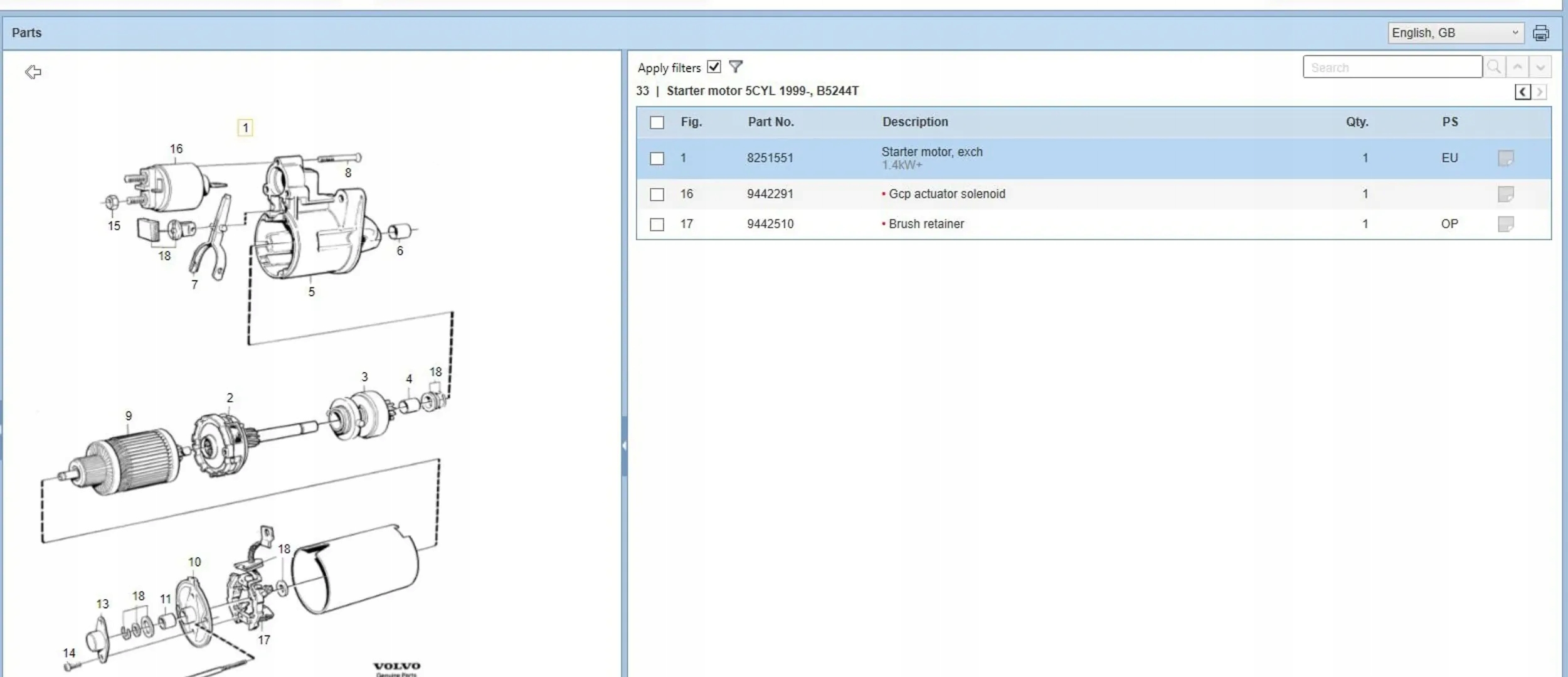The width and height of the screenshot is (1568, 677).
Task: Check the box for part 9442510
Action: pyautogui.click(x=657, y=224)
